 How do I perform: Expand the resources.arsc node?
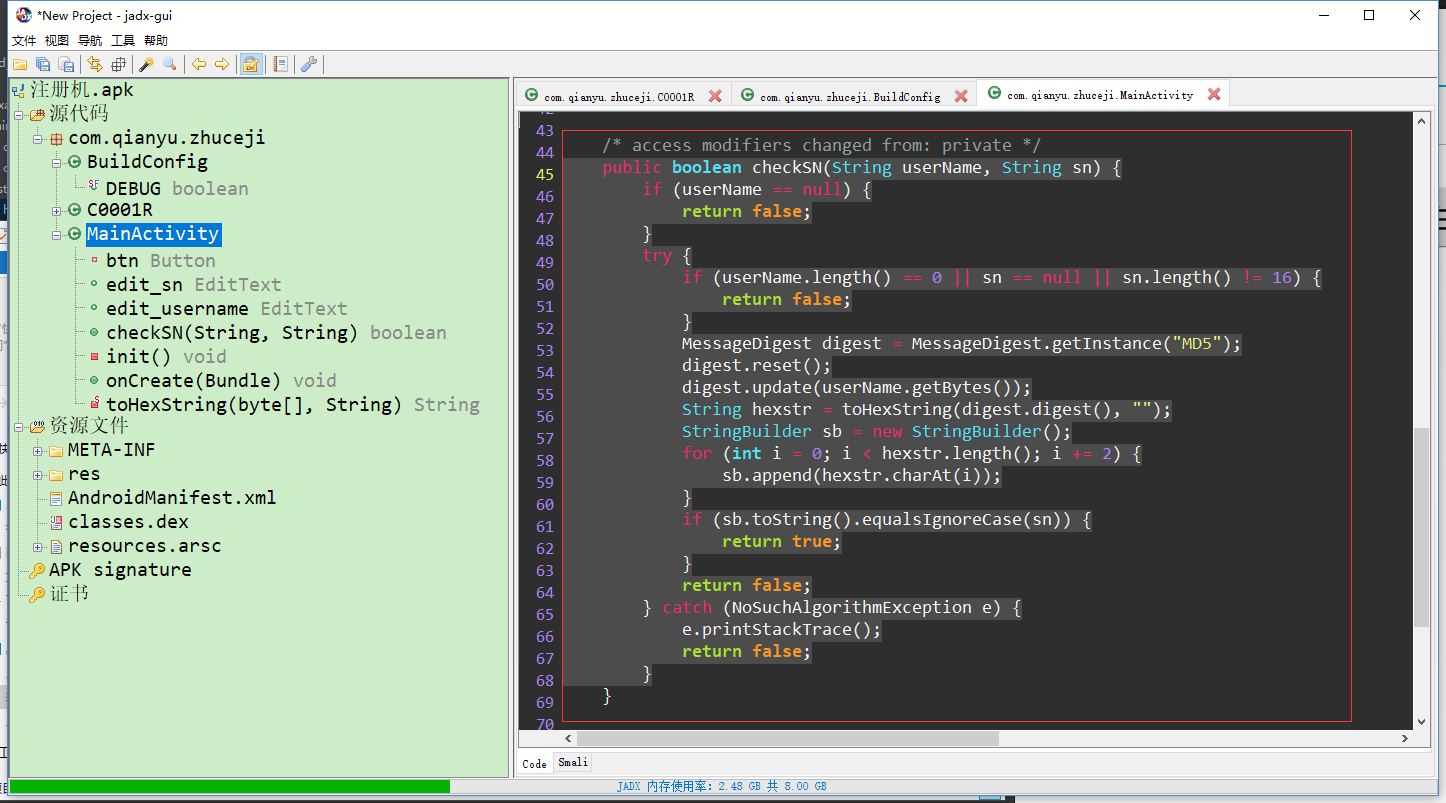pos(38,546)
